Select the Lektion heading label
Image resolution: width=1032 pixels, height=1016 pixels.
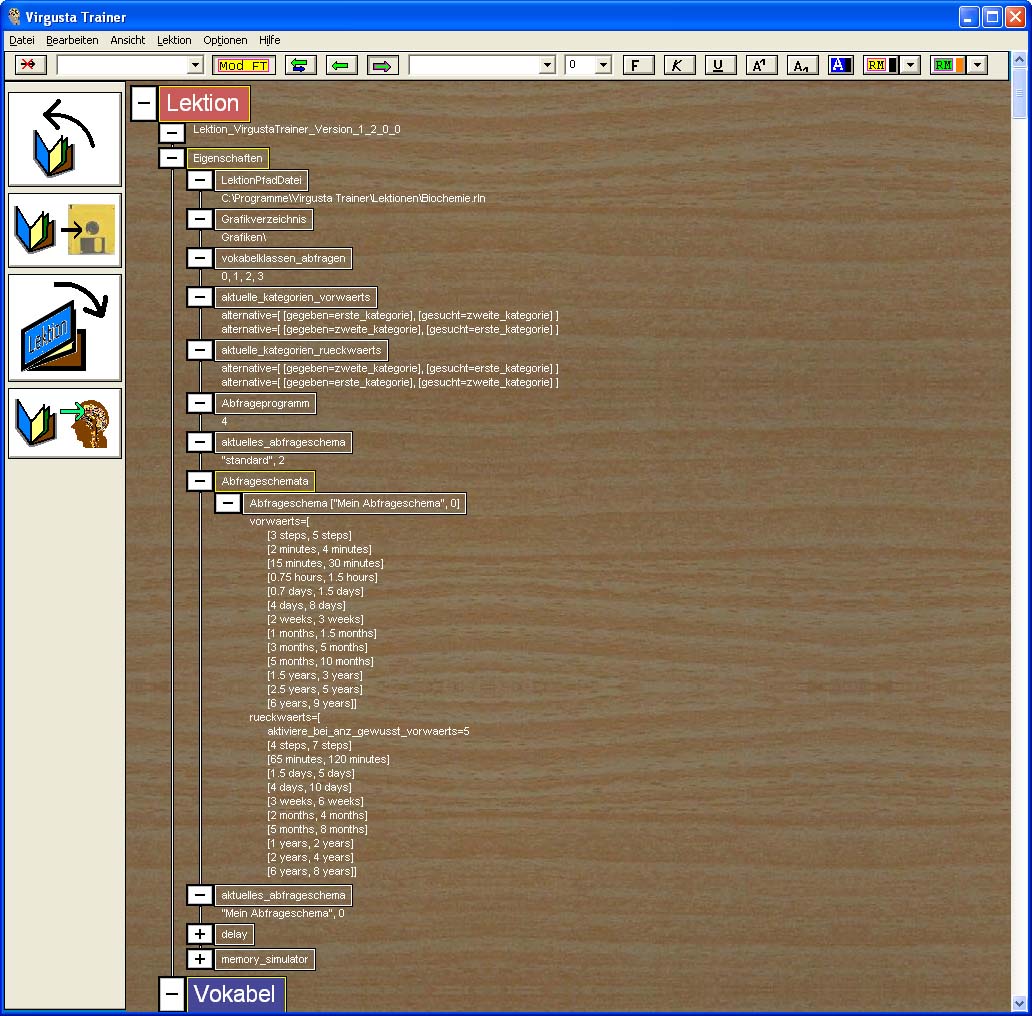[203, 103]
